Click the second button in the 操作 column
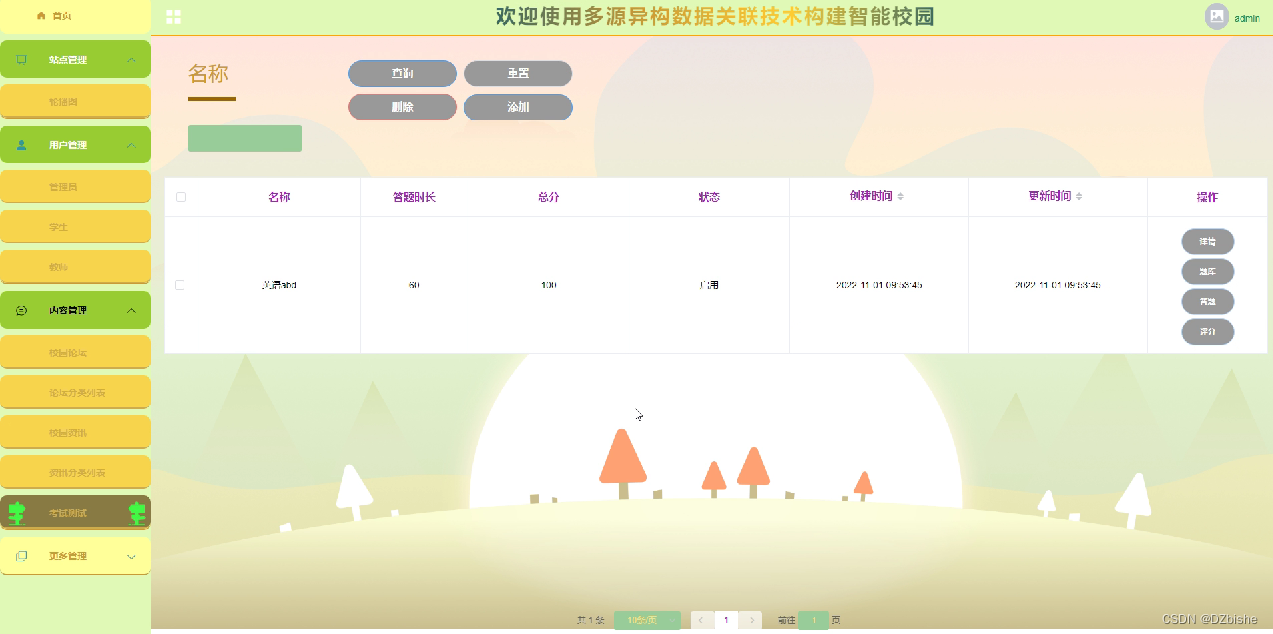 (x=1207, y=272)
